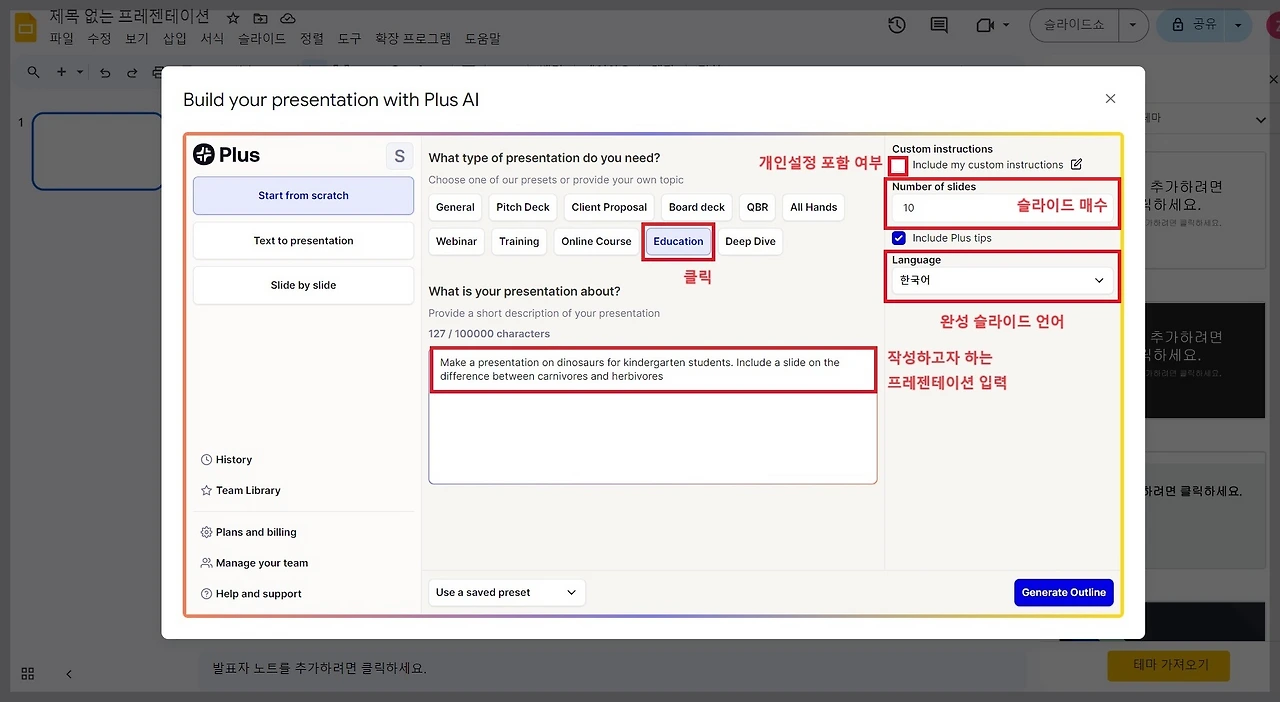Toggle Include my custom instructions checkbox
This screenshot has height=702, width=1280.
pyautogui.click(x=899, y=165)
